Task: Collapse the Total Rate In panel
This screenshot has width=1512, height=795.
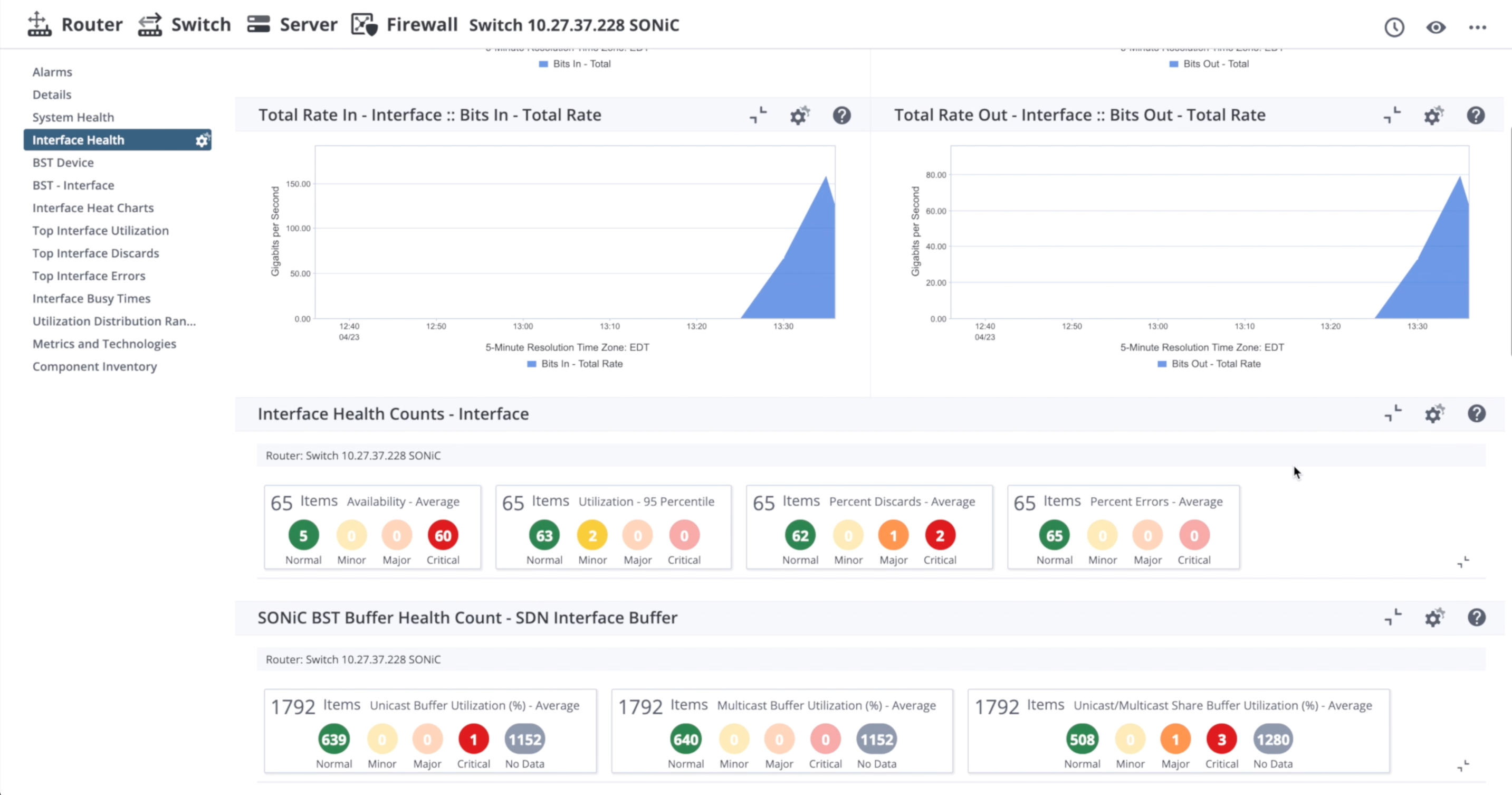Action: [758, 115]
